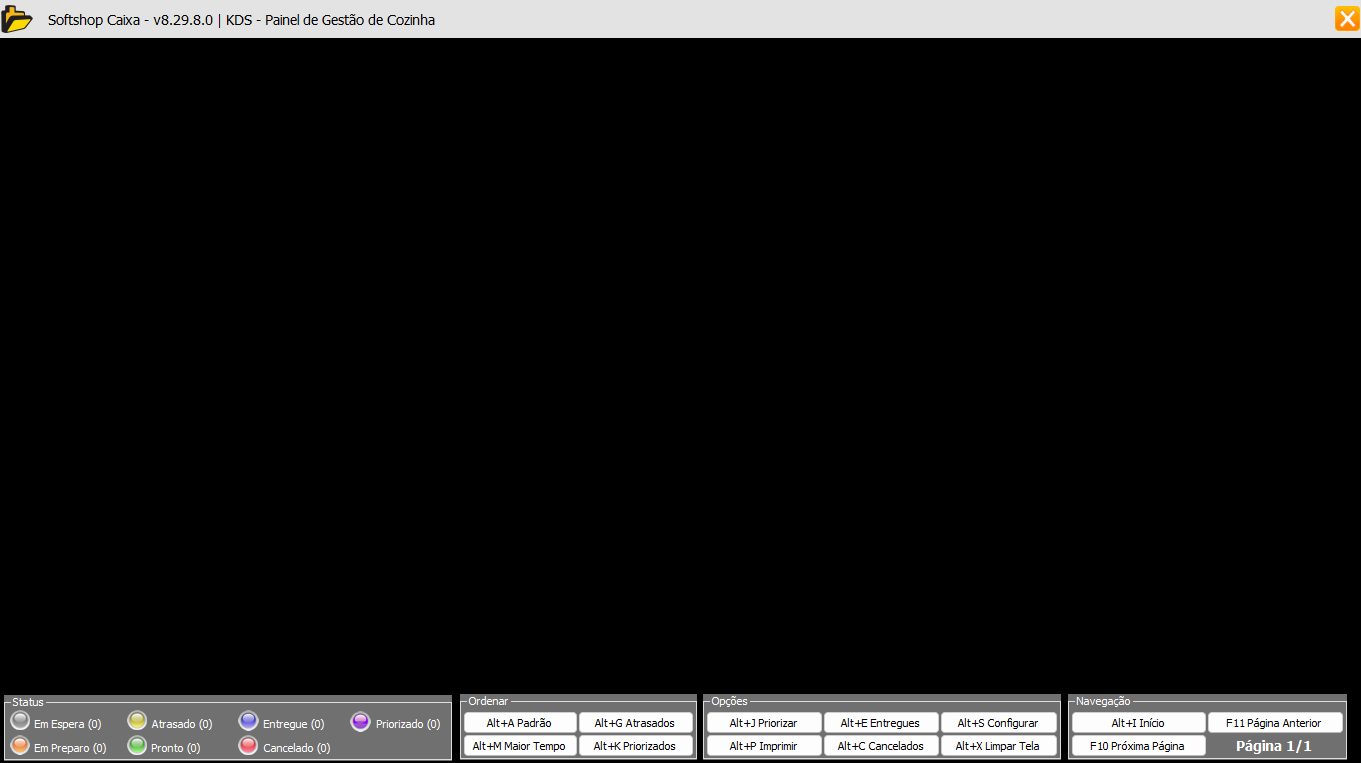Clear the screen with Alt+X Limpar Tela
1361x763 pixels.
(997, 746)
